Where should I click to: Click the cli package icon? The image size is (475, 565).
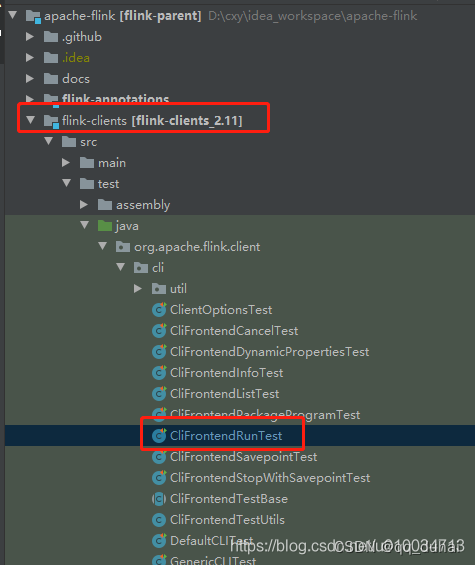tap(141, 268)
